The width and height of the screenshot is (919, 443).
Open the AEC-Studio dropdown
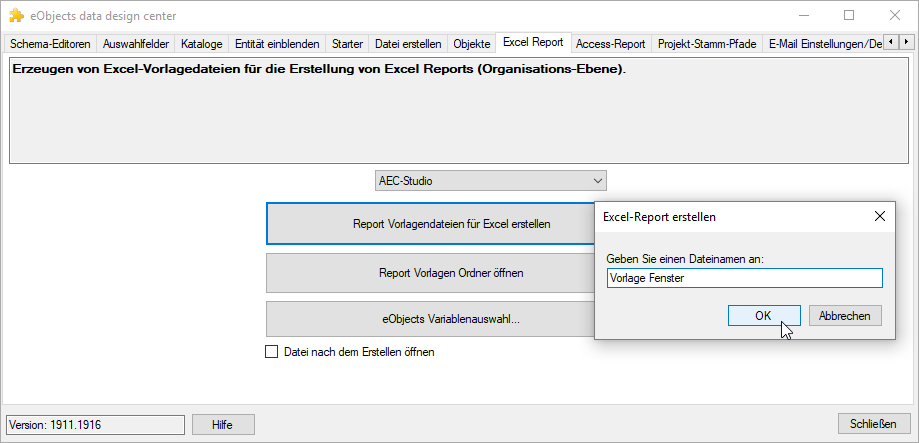491,181
